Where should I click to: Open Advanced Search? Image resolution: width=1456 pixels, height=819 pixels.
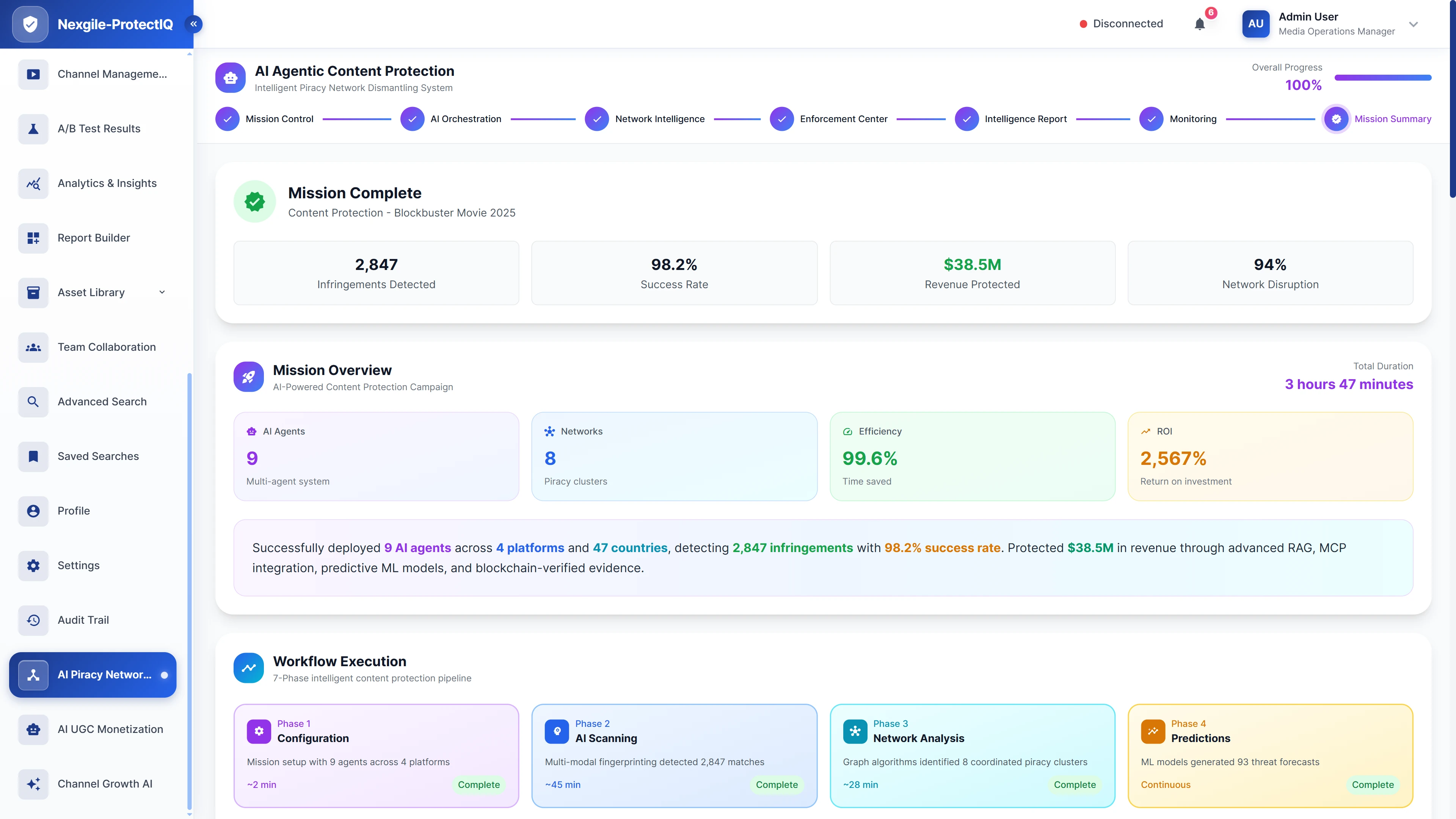coord(102,401)
